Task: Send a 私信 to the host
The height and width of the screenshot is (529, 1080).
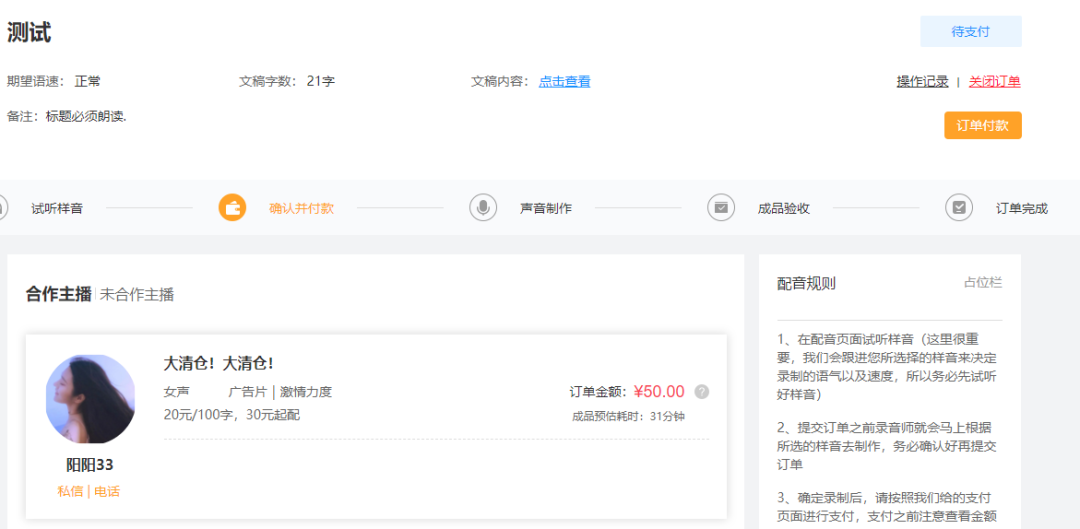Action: (70, 491)
